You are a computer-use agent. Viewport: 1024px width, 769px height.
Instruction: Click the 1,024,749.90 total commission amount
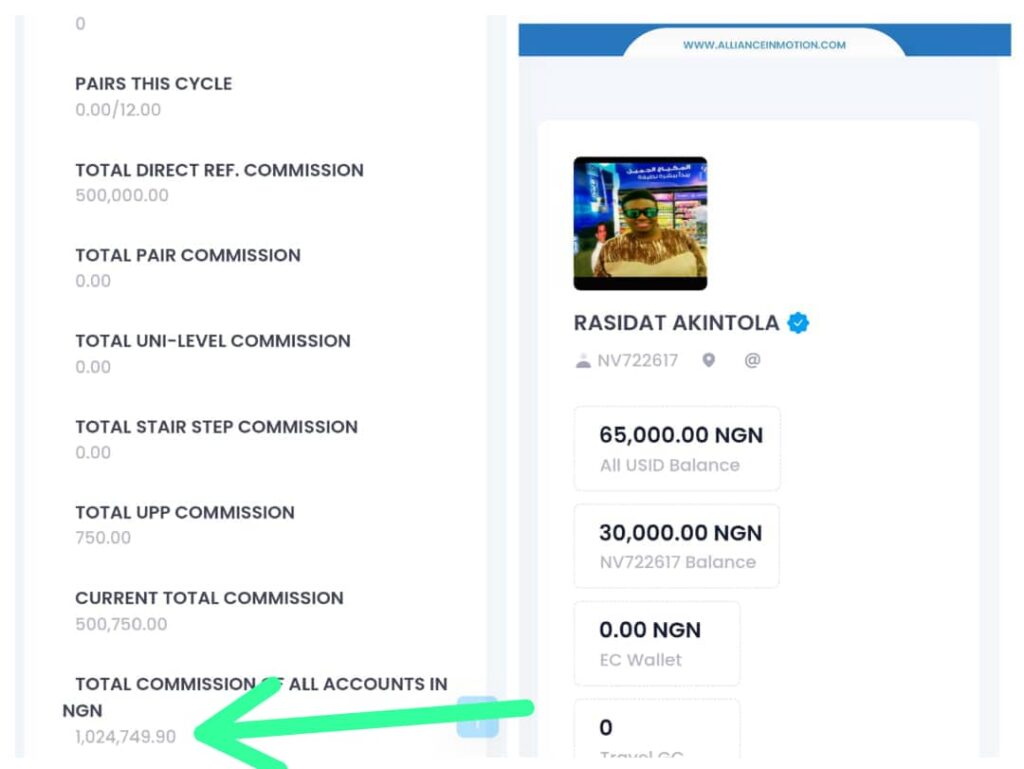pos(125,737)
